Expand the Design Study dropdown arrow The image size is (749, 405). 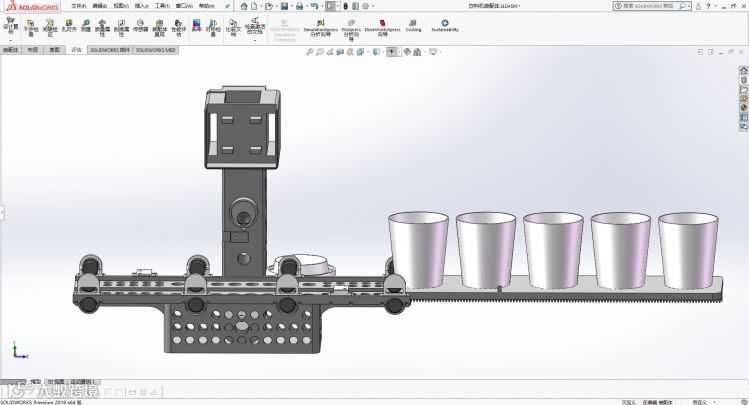point(11,41)
